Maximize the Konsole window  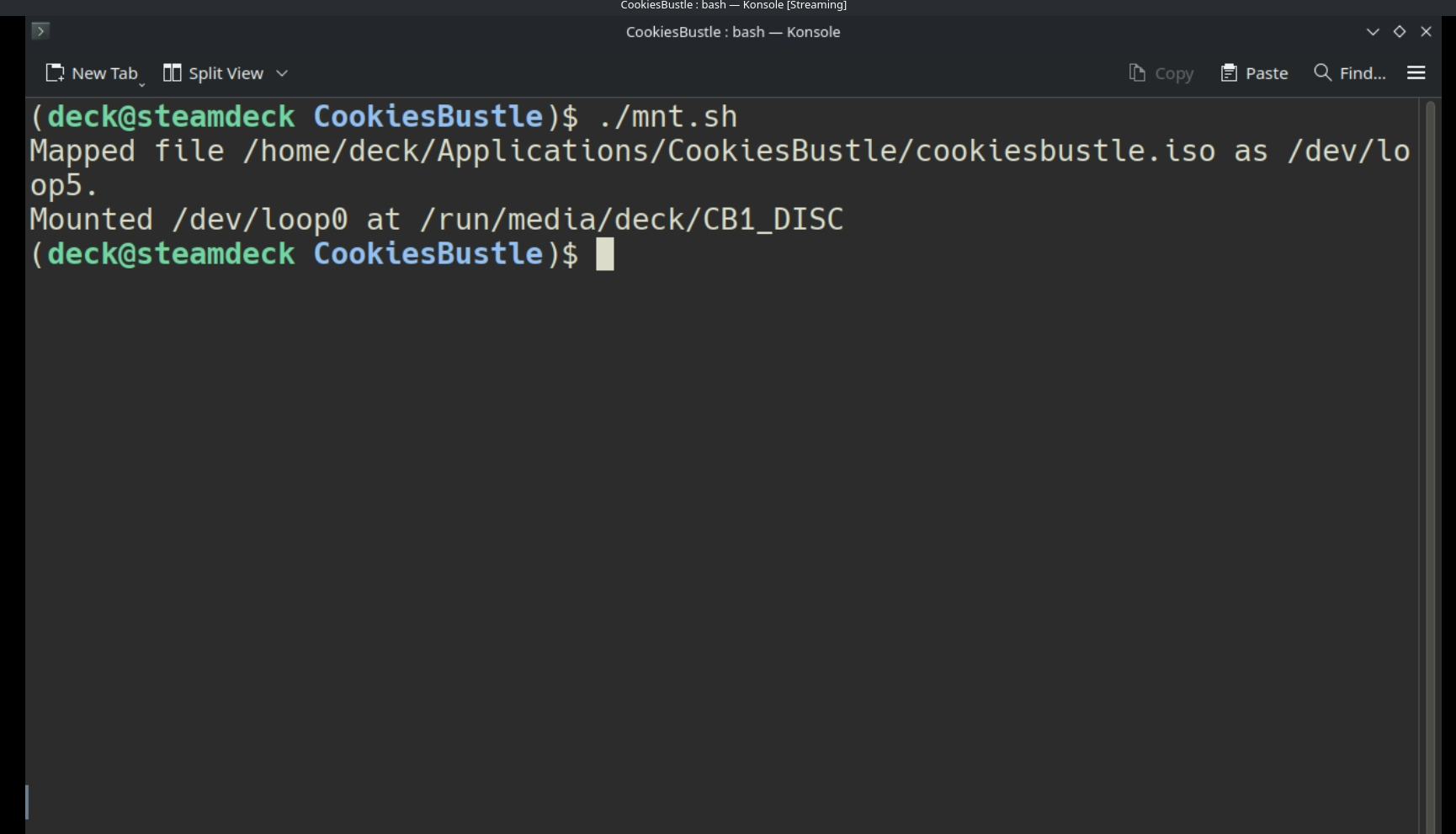coord(1400,31)
